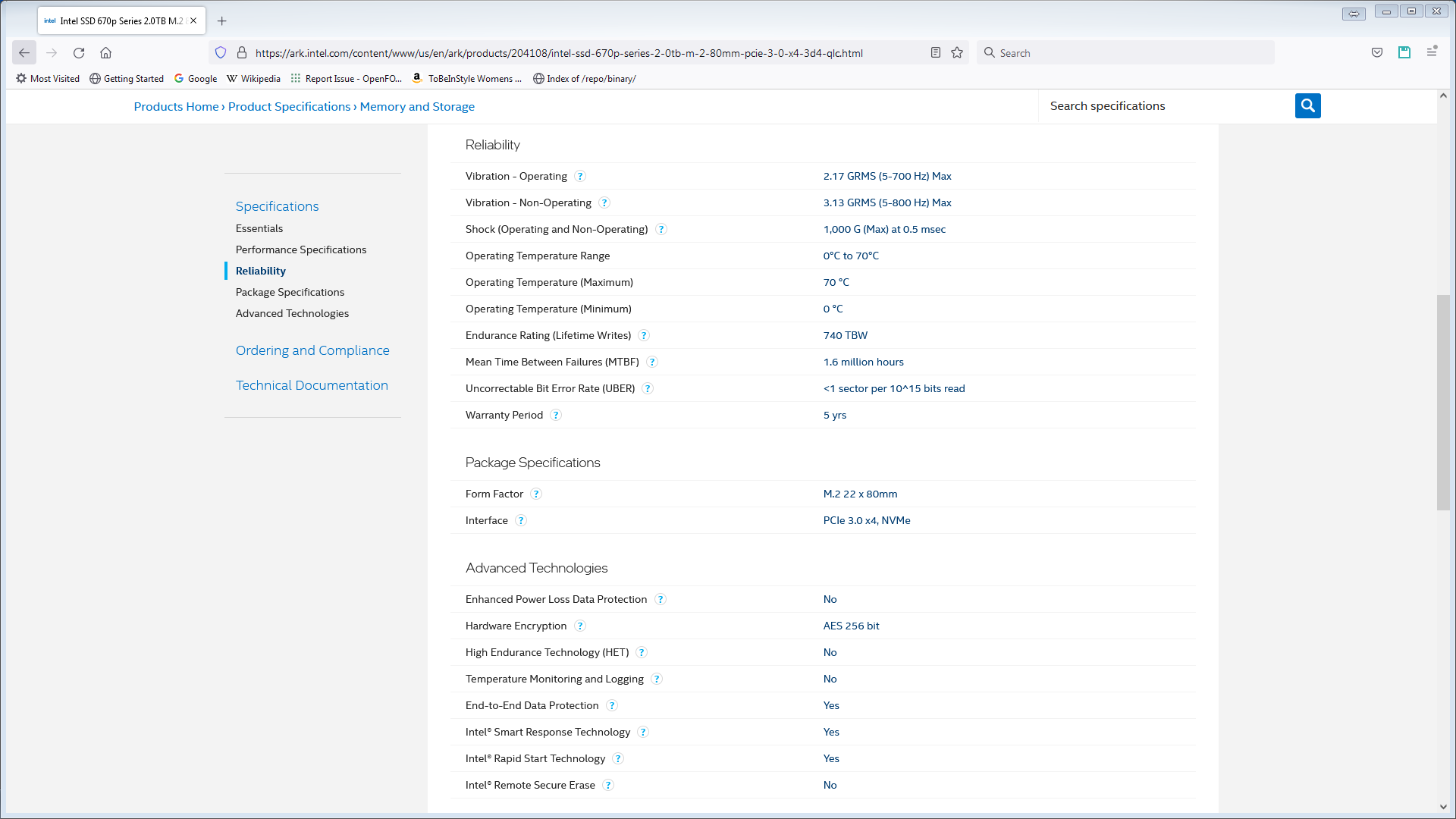Show help for Uncorrectable Bit Error Rate
The image size is (1456, 819).
[648, 389]
